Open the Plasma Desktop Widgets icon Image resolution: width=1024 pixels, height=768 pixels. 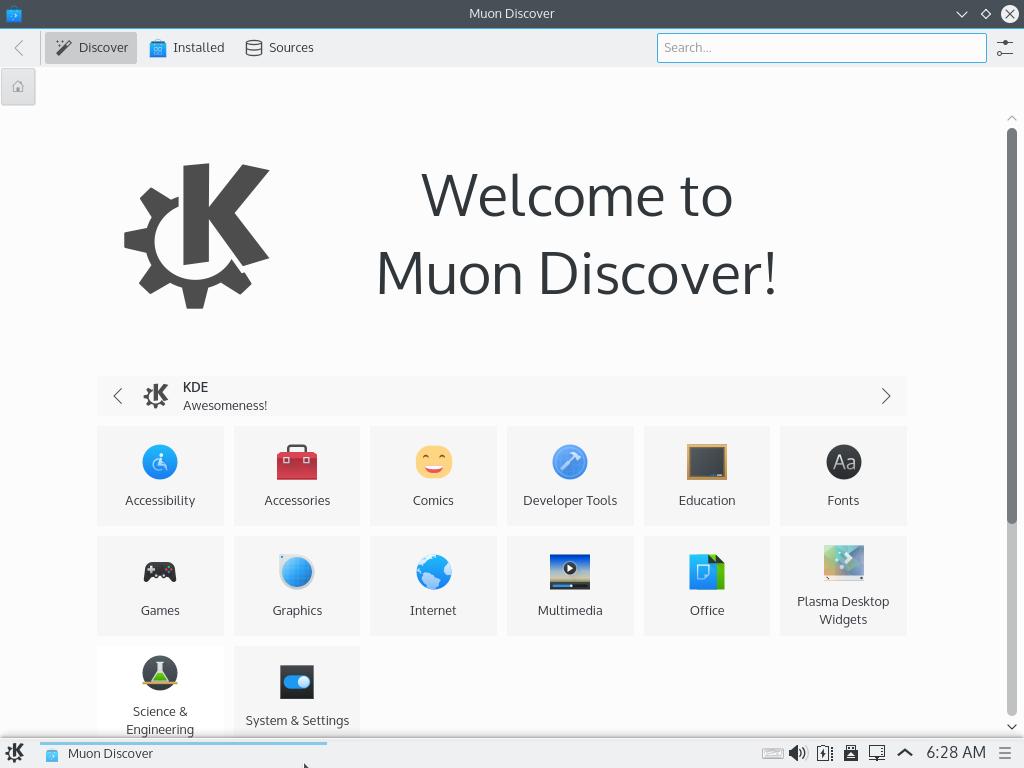[843, 562]
